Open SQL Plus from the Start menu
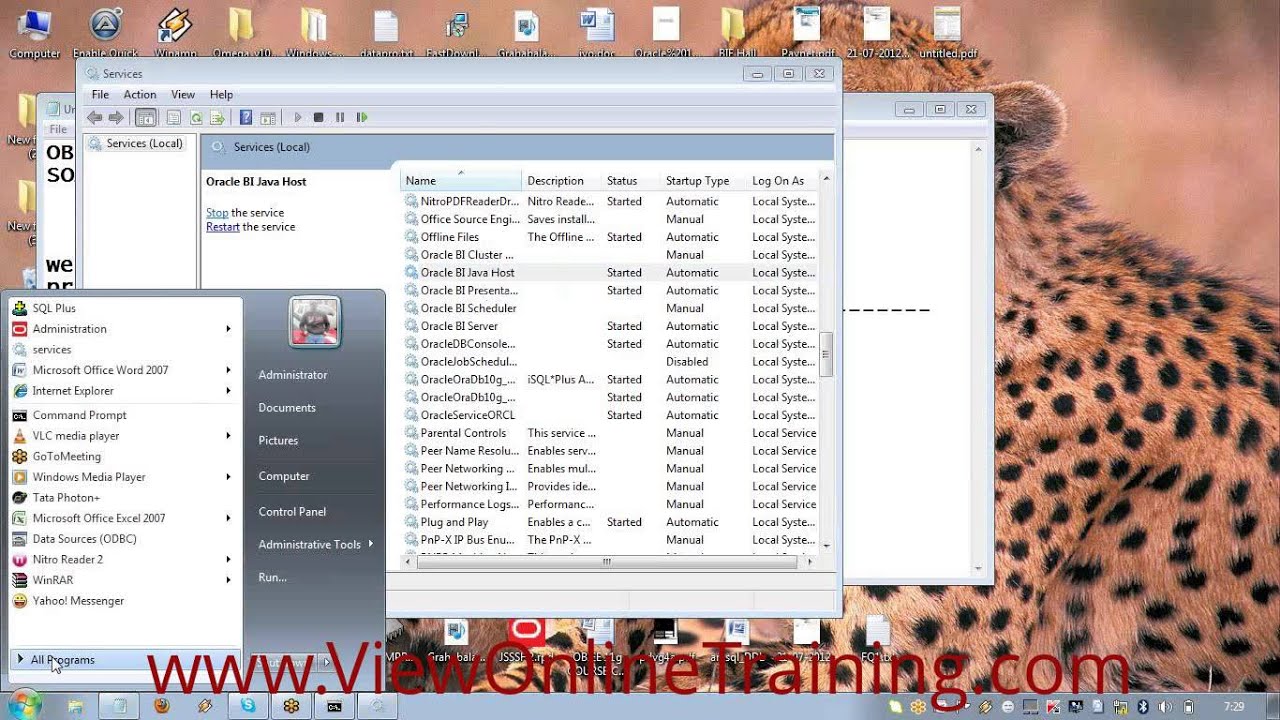The width and height of the screenshot is (1280, 720). tap(125, 308)
